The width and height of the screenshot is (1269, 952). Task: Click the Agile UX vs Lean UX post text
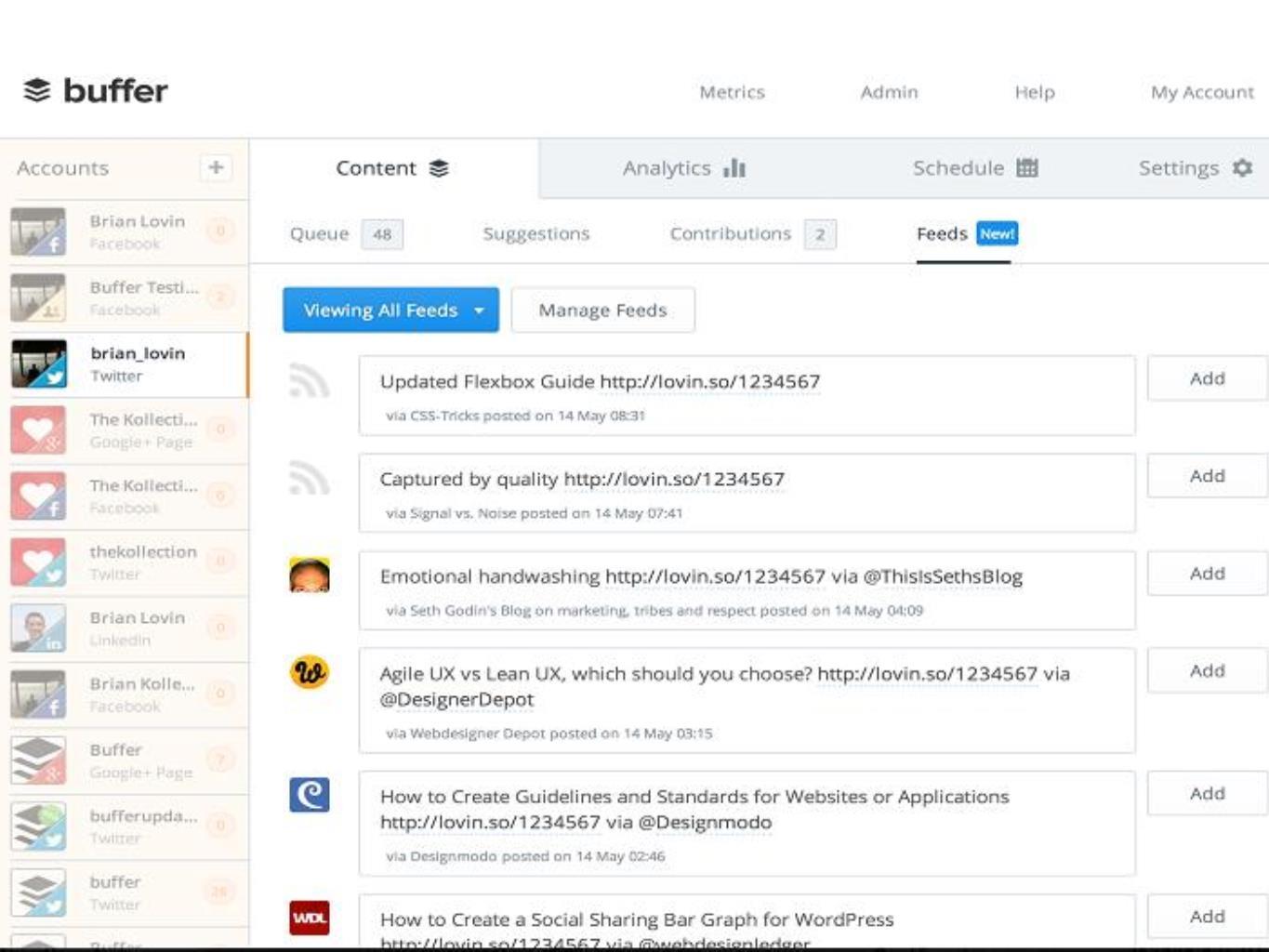(x=724, y=686)
